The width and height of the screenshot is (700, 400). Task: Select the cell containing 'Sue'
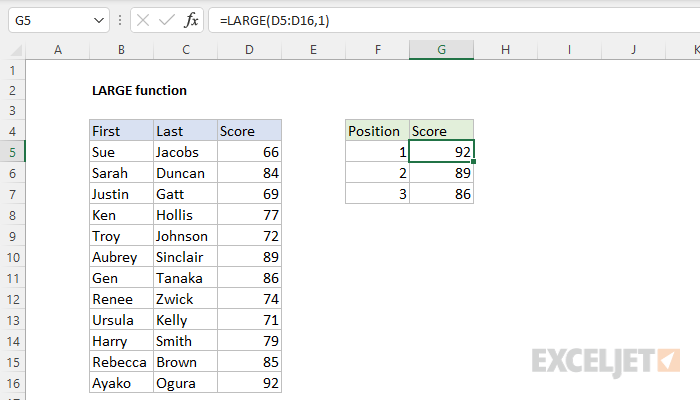point(121,152)
